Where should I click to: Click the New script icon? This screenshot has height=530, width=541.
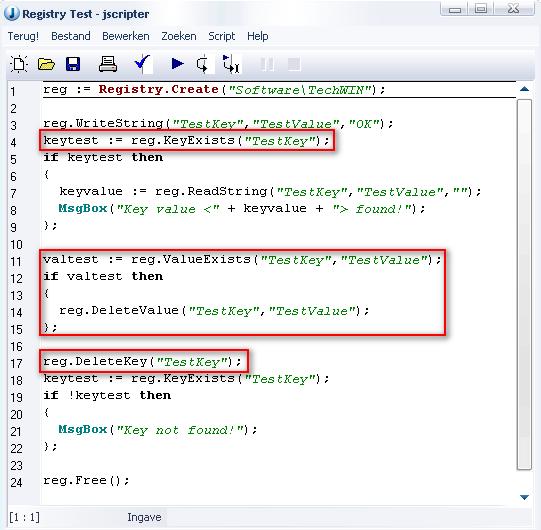click(19, 64)
